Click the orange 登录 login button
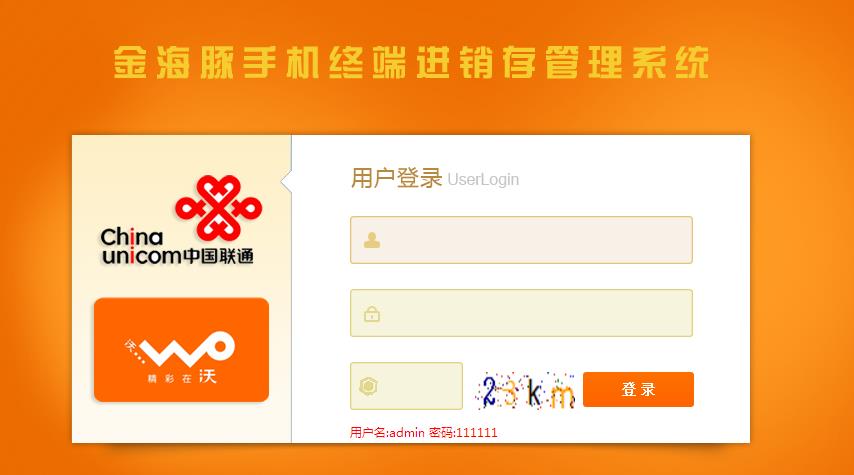The width and height of the screenshot is (854, 475). click(x=638, y=389)
